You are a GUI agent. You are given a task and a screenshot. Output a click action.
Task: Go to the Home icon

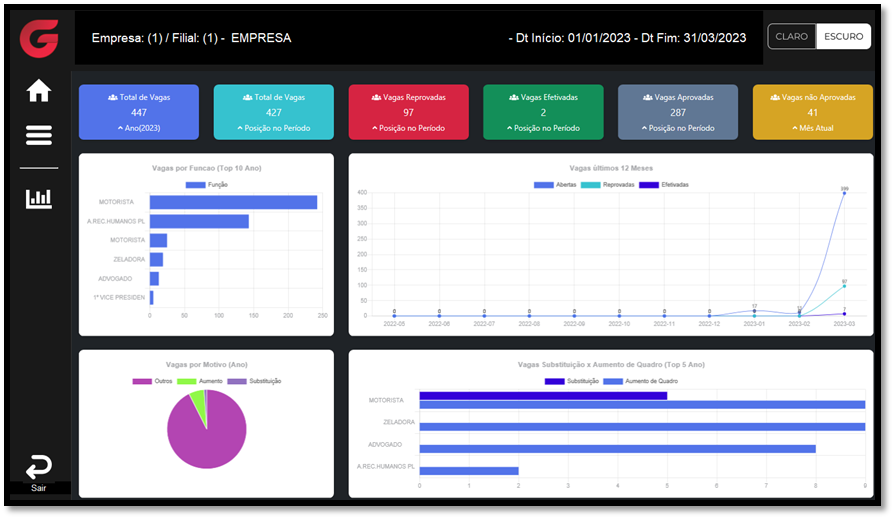[39, 91]
